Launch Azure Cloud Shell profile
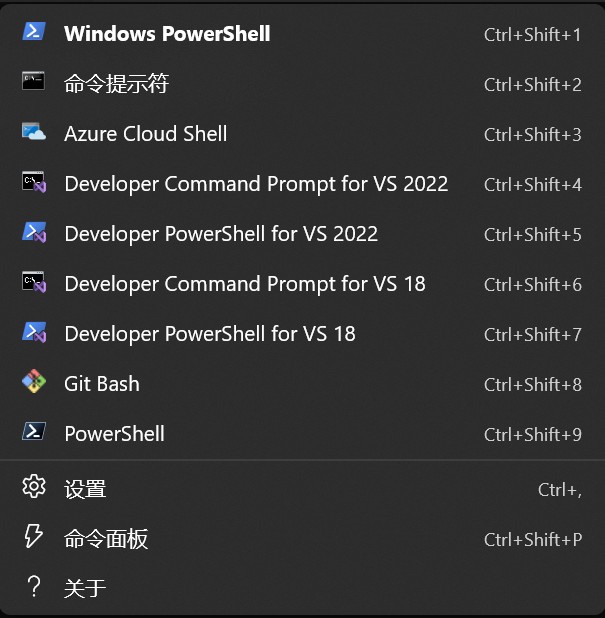Image resolution: width=605 pixels, height=618 pixels. (302, 134)
